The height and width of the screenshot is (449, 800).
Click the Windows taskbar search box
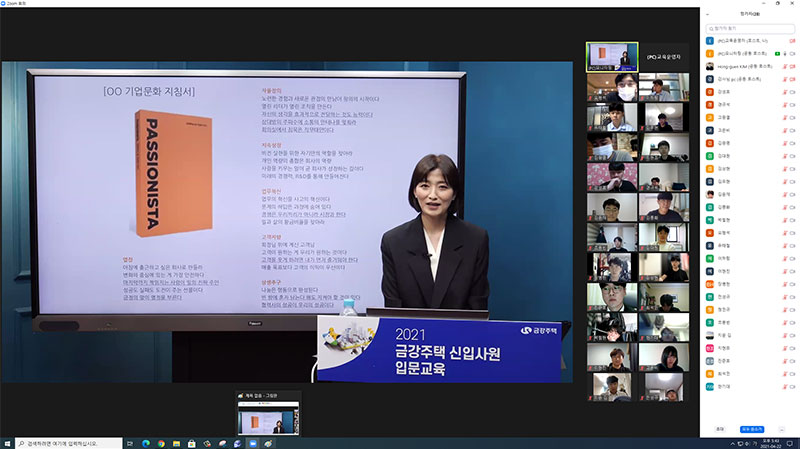[68, 443]
